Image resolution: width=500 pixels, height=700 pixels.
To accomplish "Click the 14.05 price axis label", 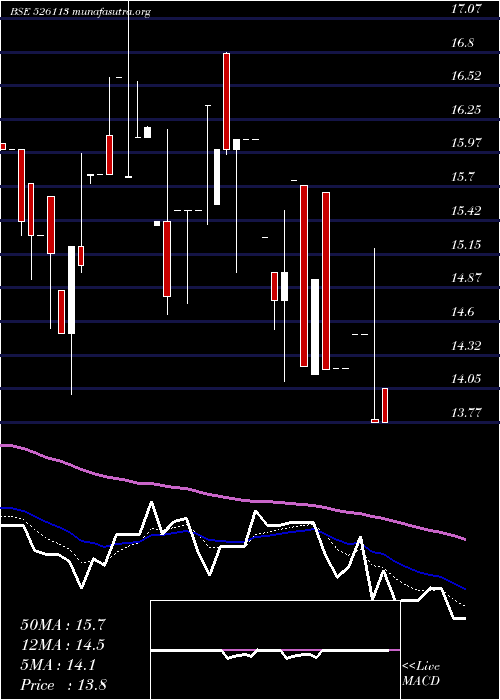I will [x=466, y=379].
